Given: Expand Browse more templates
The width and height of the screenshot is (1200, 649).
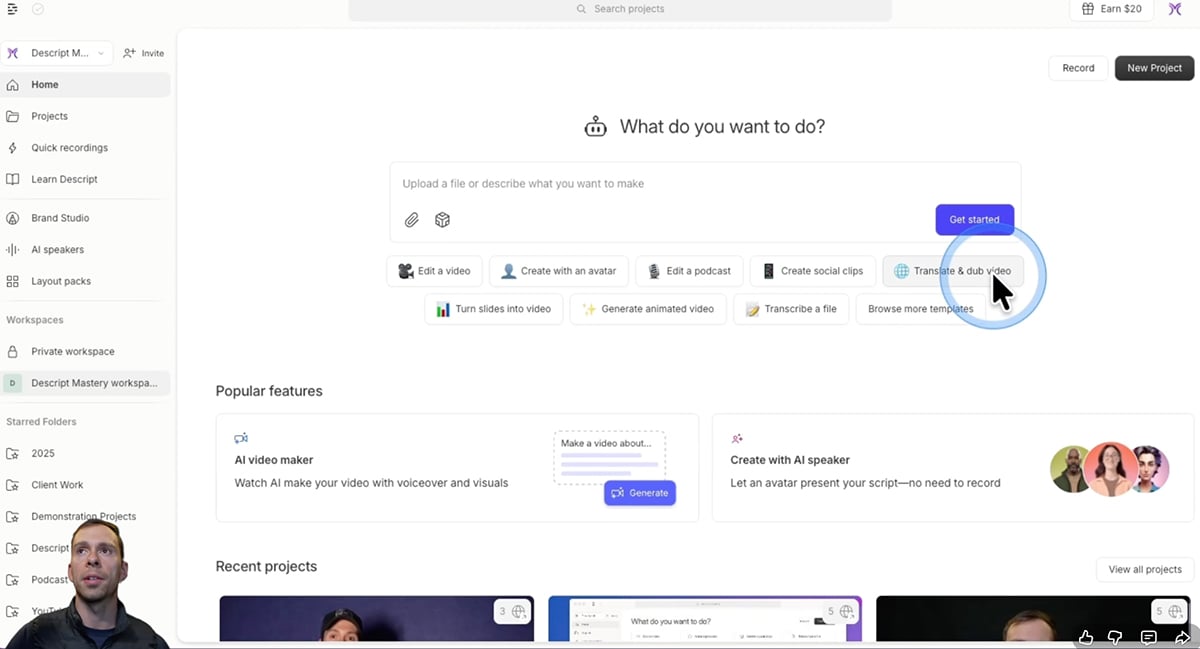Looking at the screenshot, I should coord(919,309).
